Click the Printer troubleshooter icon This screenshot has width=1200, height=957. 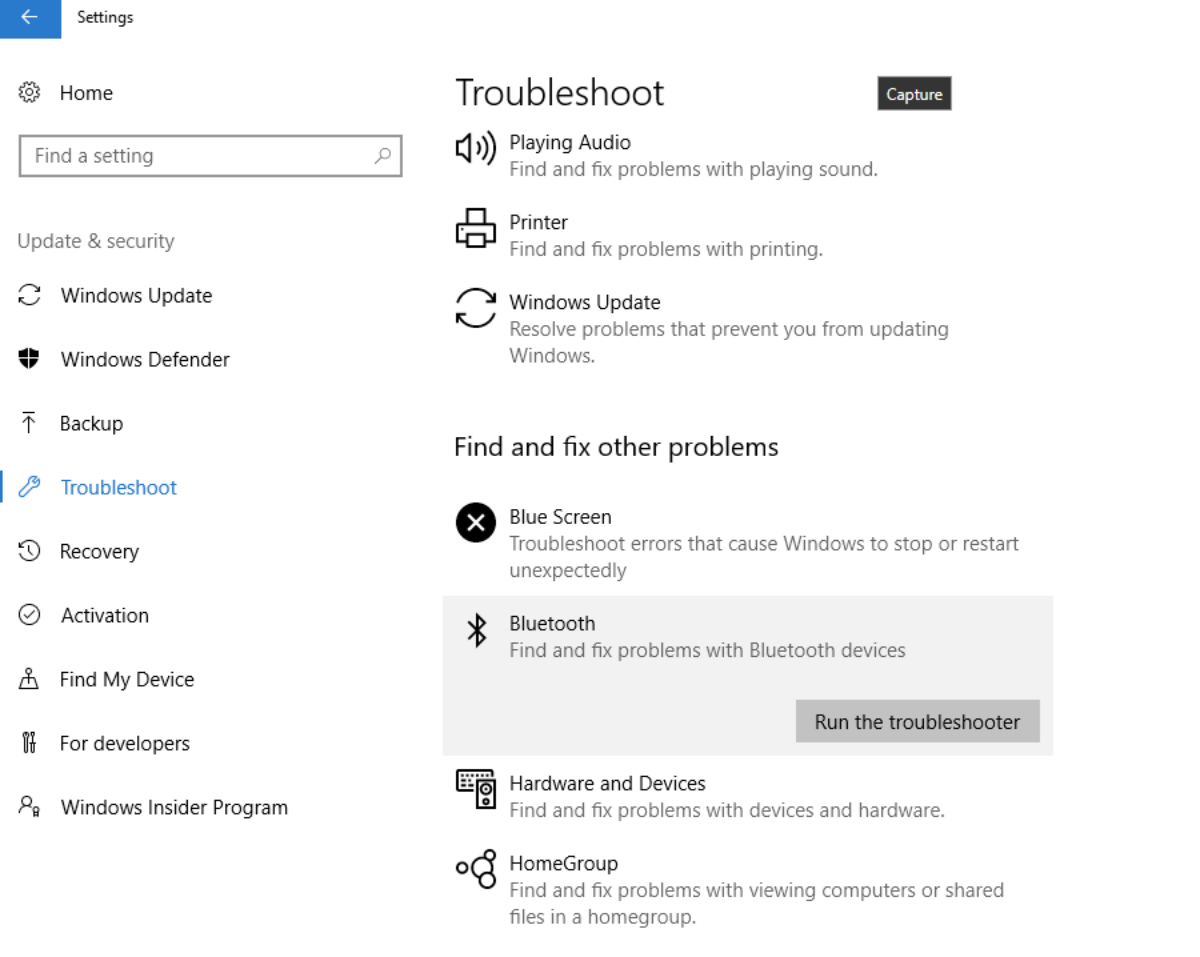(x=475, y=229)
